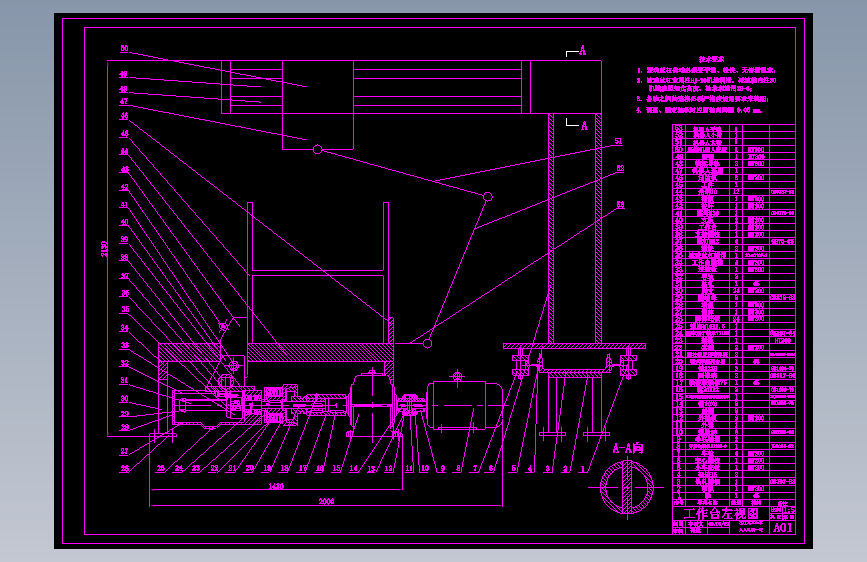Click bottom-row leader callout 25
This screenshot has width=867, height=562.
click(160, 469)
